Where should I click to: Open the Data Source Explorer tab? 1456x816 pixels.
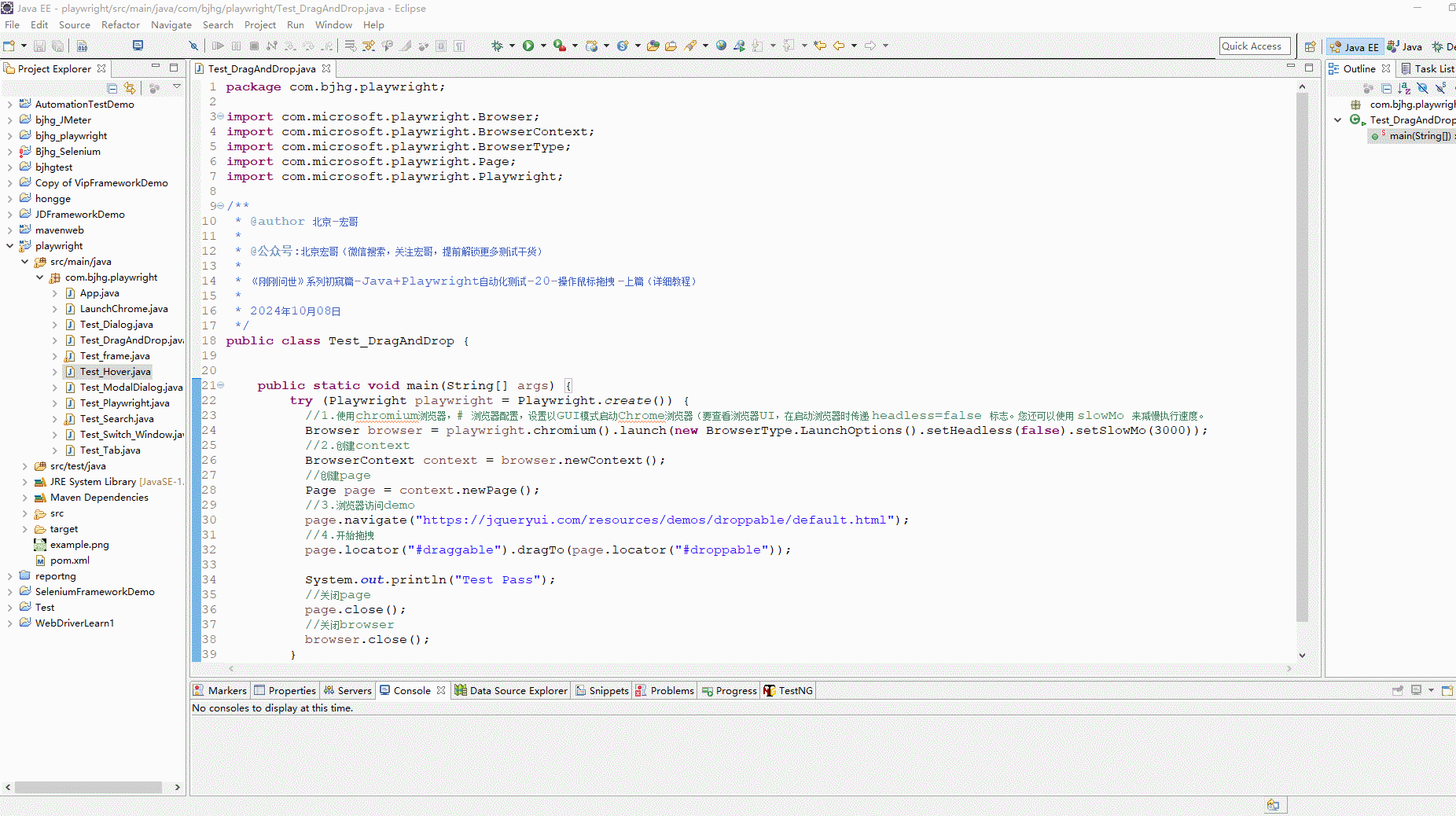[x=511, y=690]
